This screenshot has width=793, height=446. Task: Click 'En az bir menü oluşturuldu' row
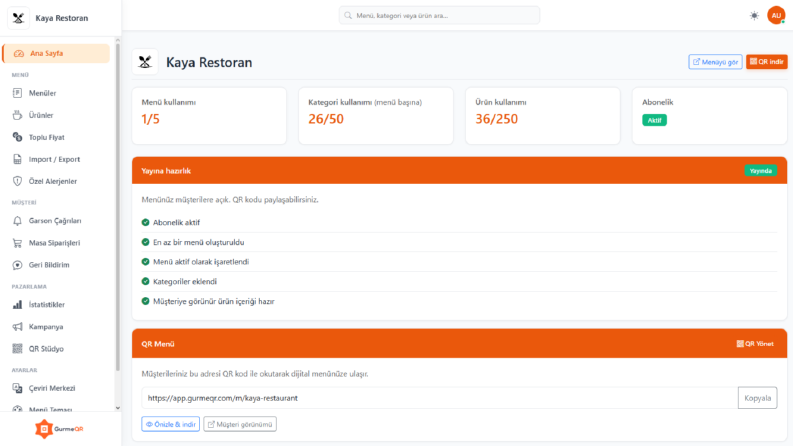coord(459,242)
